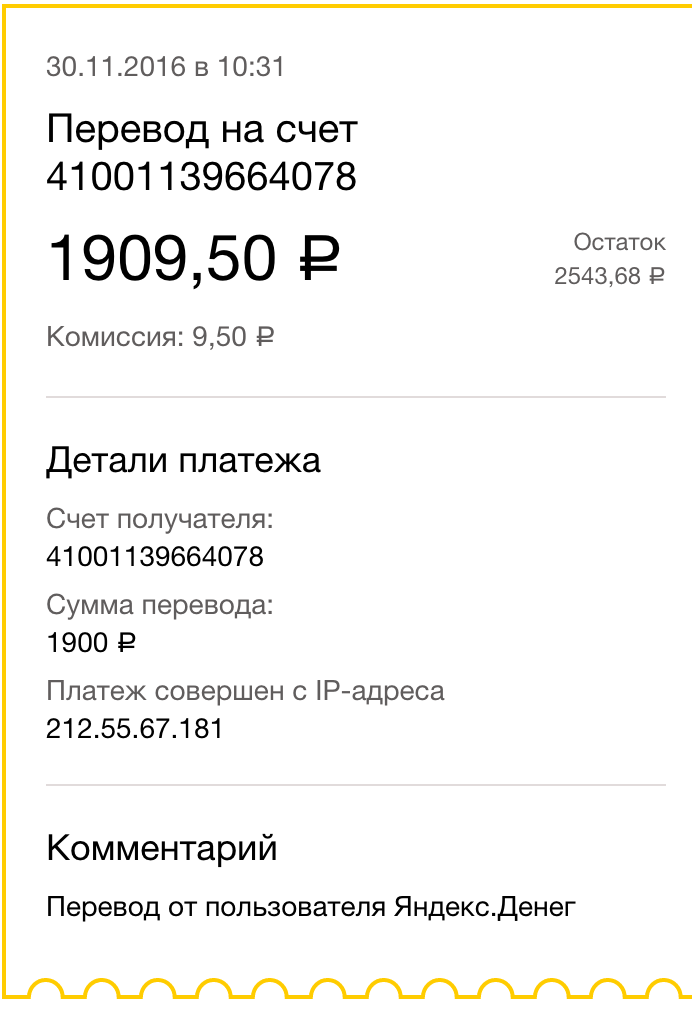The width and height of the screenshot is (692, 1020).
Task: Click the Комментарий heading
Action: [162, 849]
